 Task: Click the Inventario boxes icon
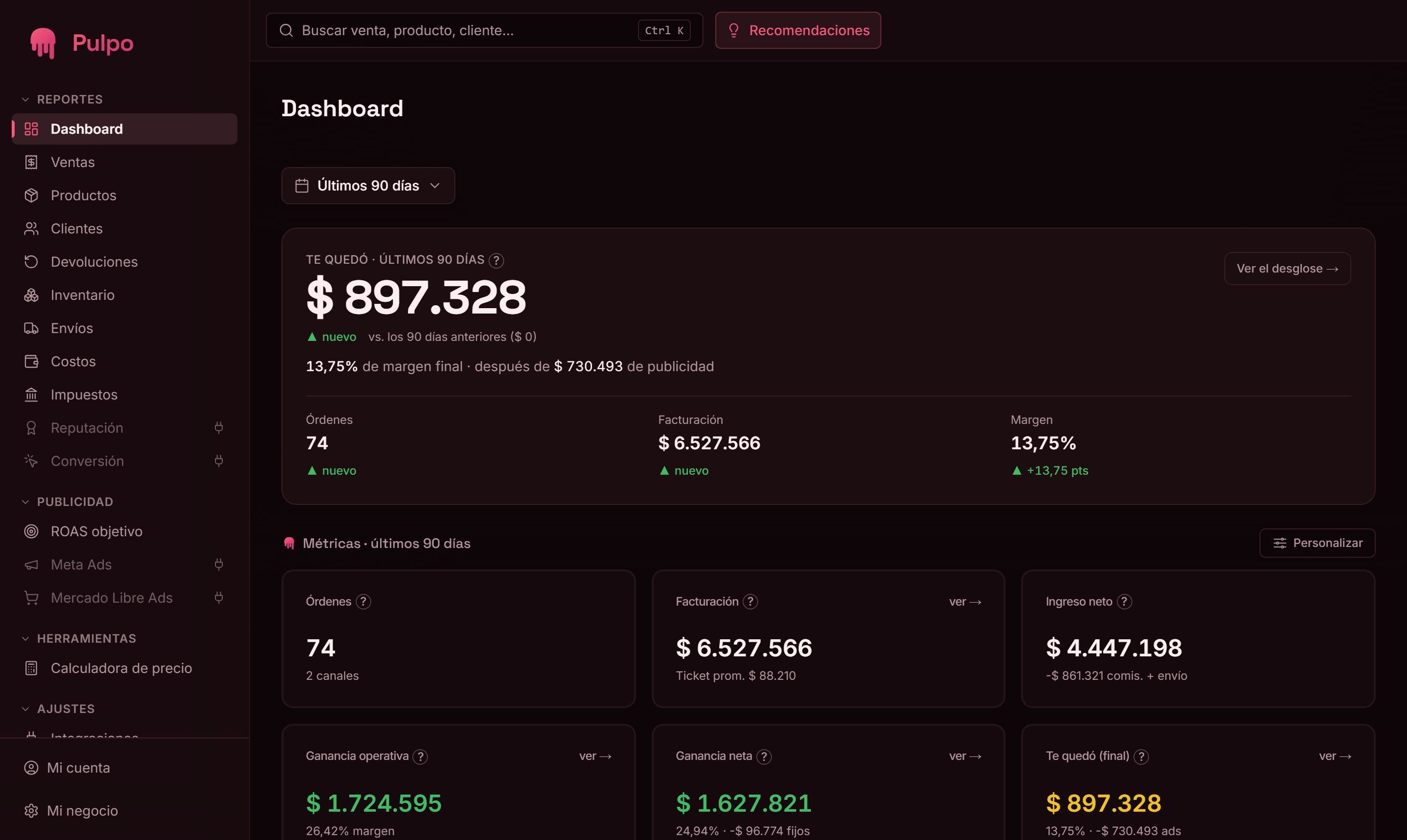(31, 295)
